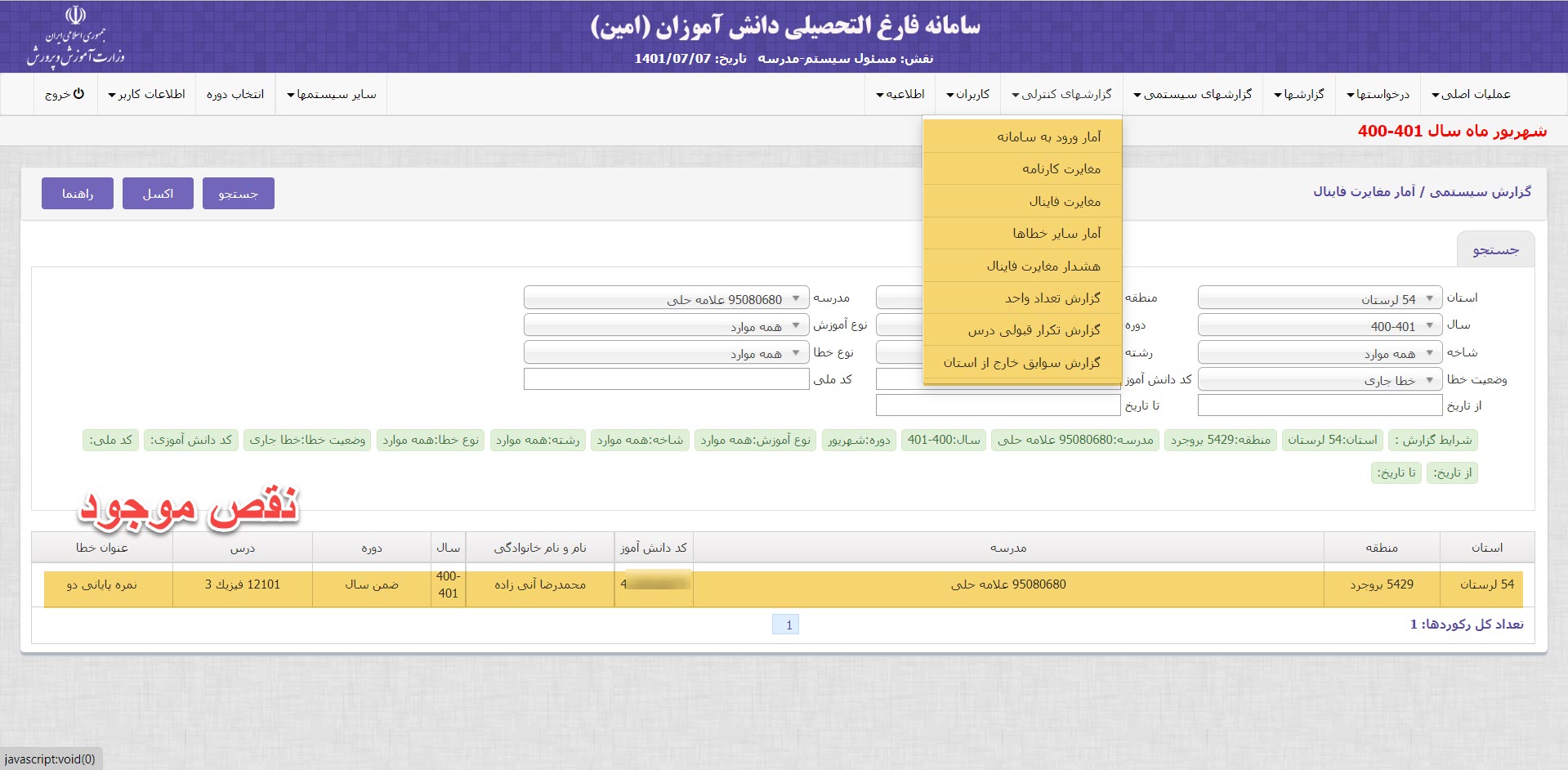This screenshot has width=1568, height=770.
Task: Click the راهنما help button
Action: [78, 194]
